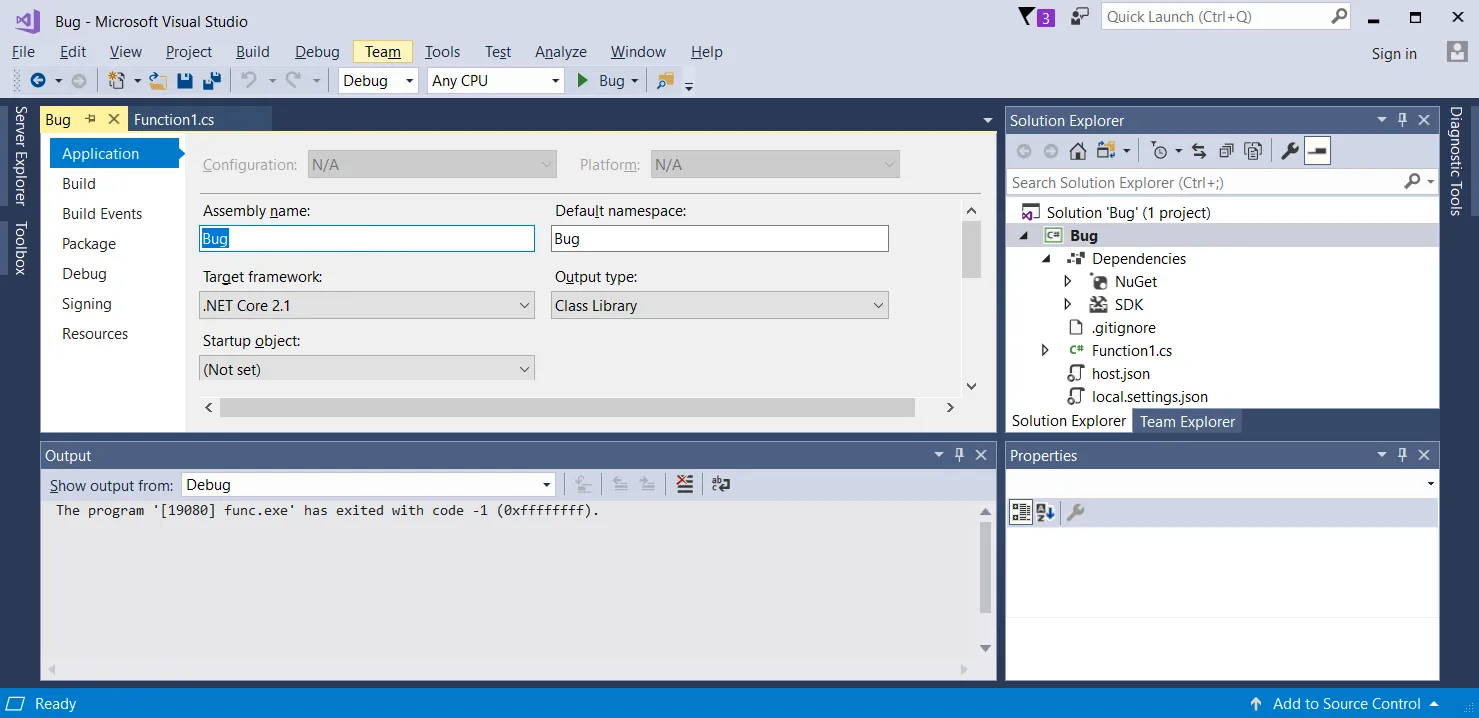1479x718 pixels.
Task: Select the .gitignore file in Solution Explorer
Action: point(1123,328)
